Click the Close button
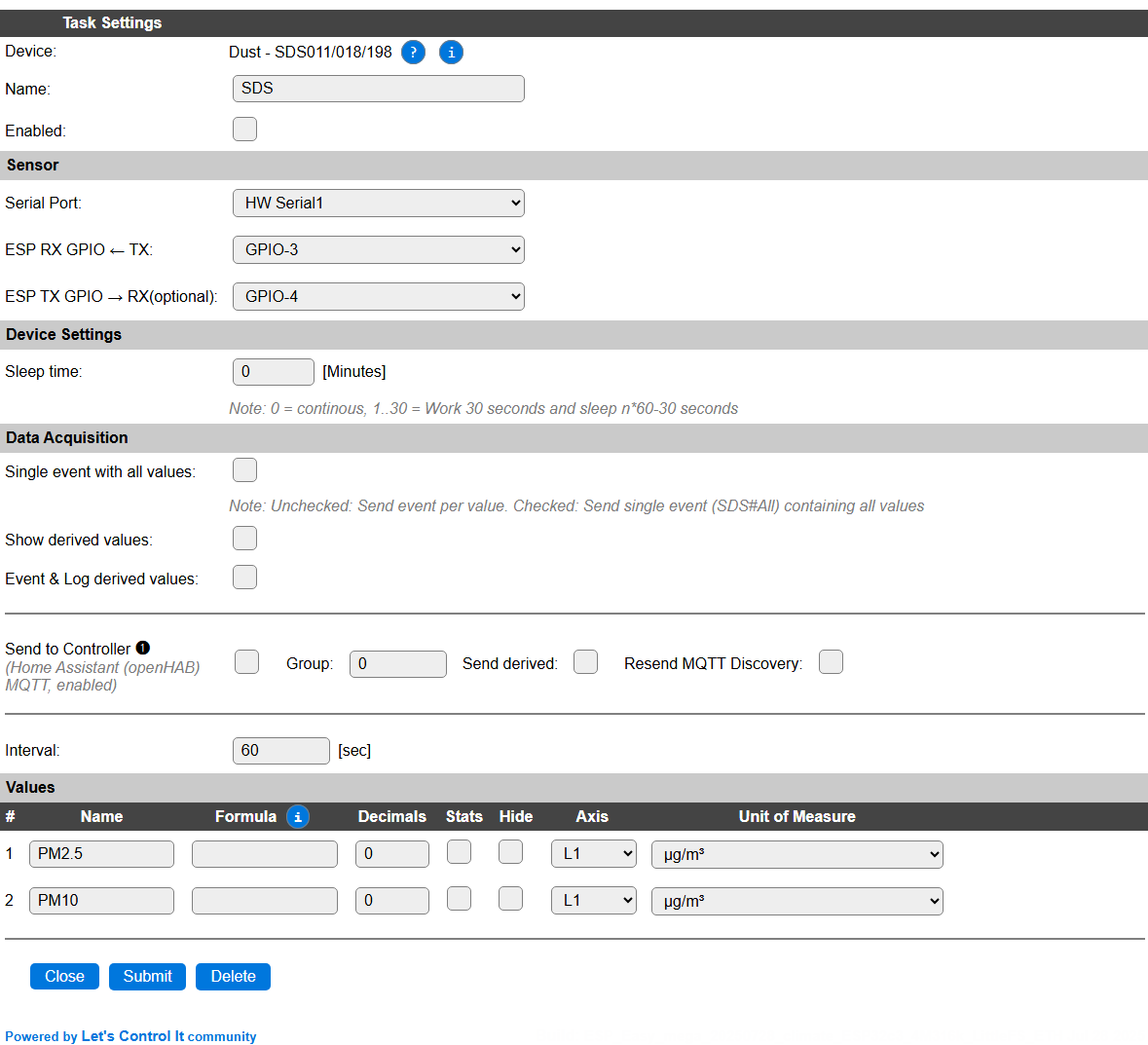 click(x=64, y=977)
